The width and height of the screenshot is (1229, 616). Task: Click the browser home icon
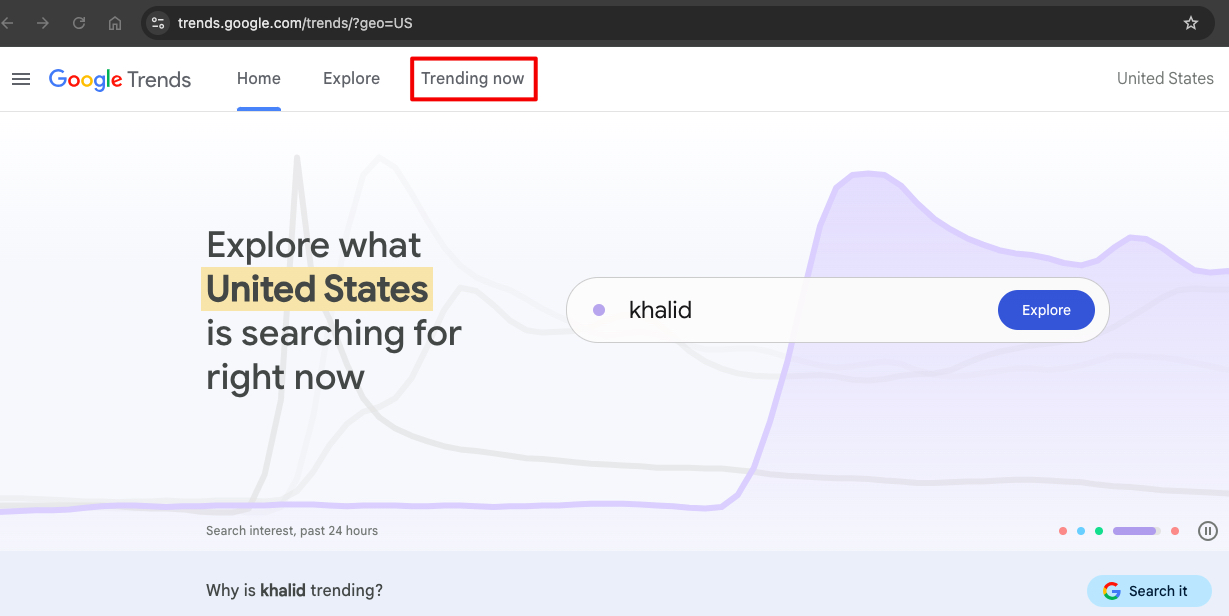pos(115,23)
